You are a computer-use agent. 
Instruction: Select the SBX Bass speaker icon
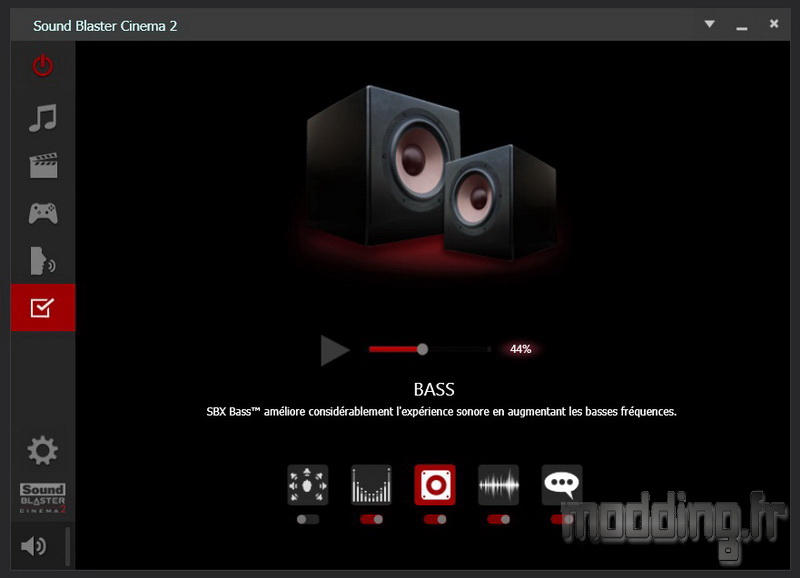point(435,485)
